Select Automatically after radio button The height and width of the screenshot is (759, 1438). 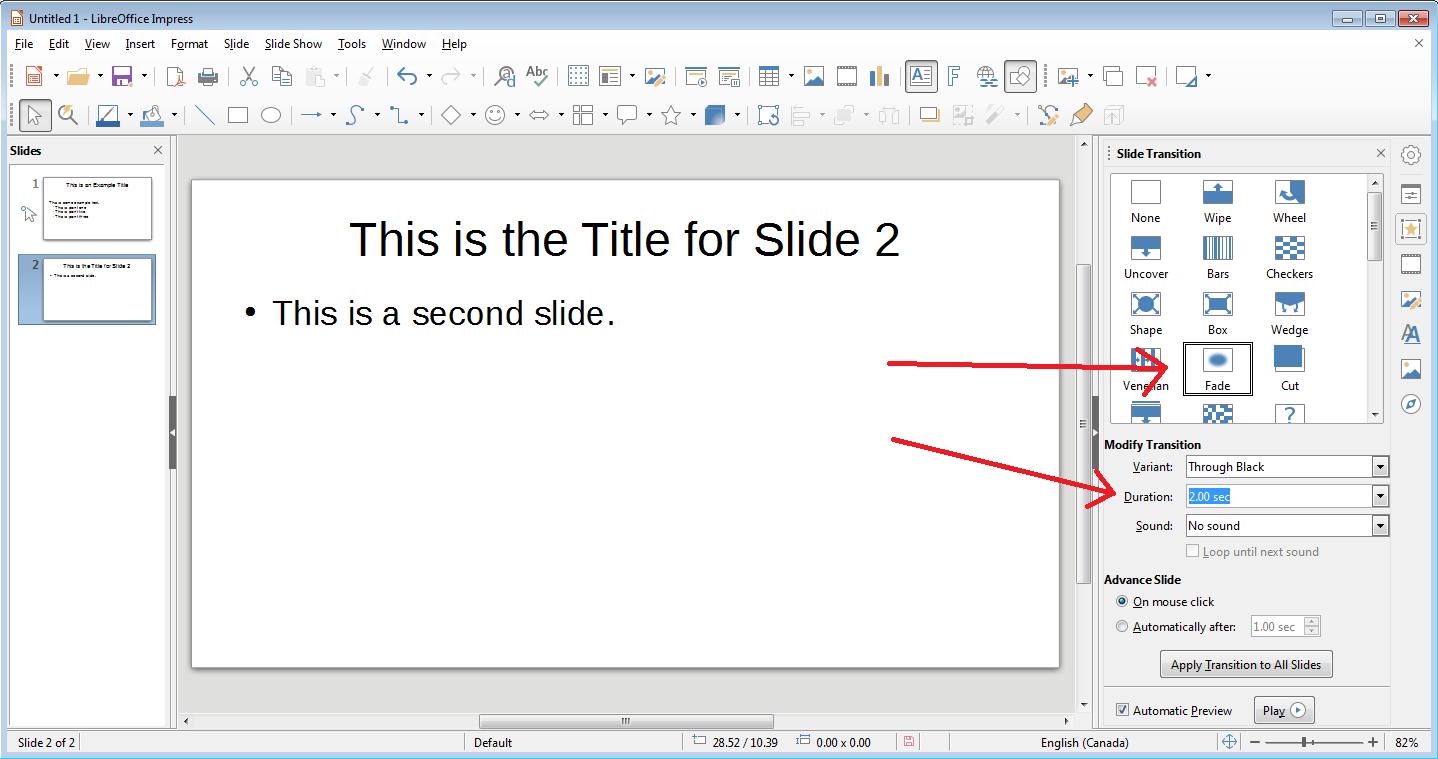click(1122, 627)
